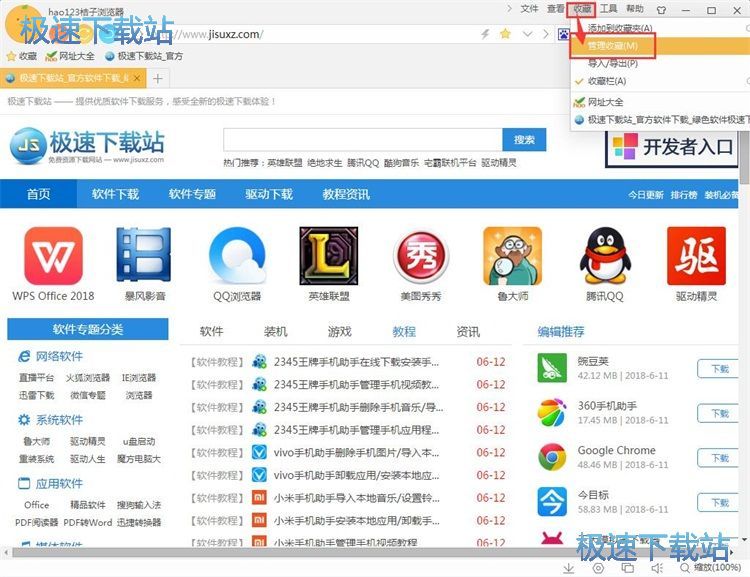
Task: Click the lightning speed-mode icon in address bar
Action: coord(485,33)
